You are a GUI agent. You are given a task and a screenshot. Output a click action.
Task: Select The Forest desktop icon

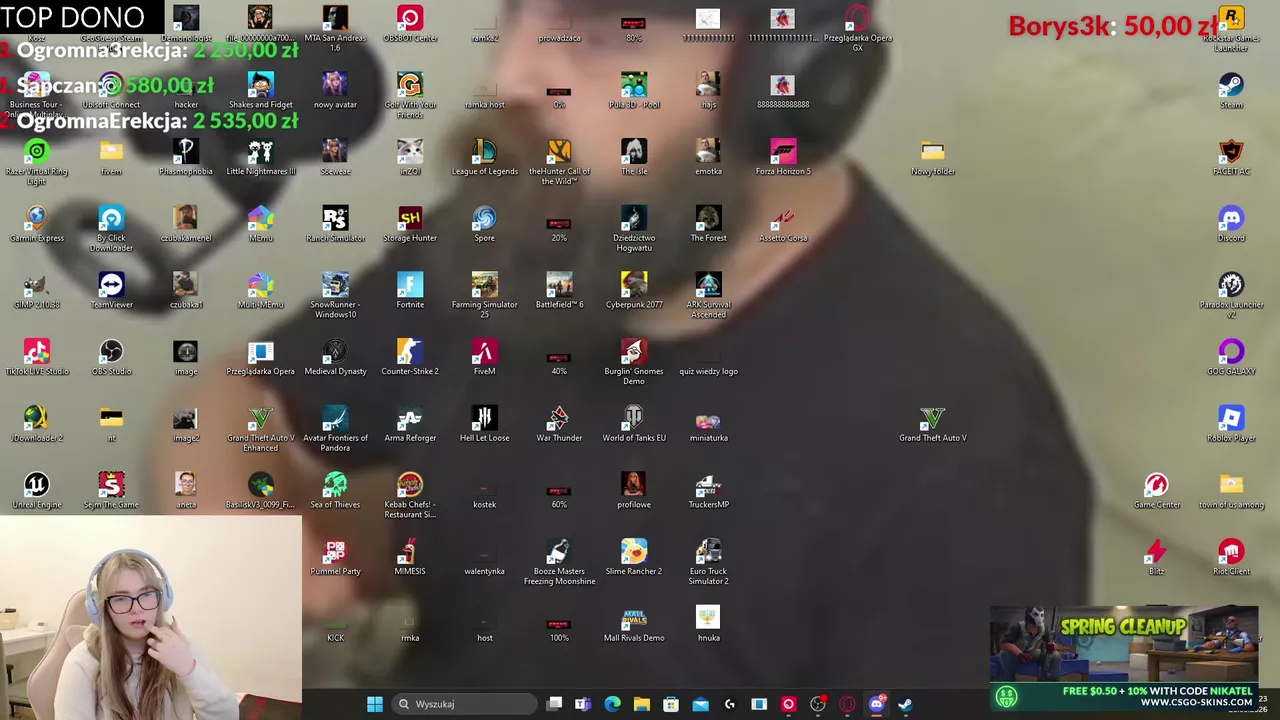[708, 219]
